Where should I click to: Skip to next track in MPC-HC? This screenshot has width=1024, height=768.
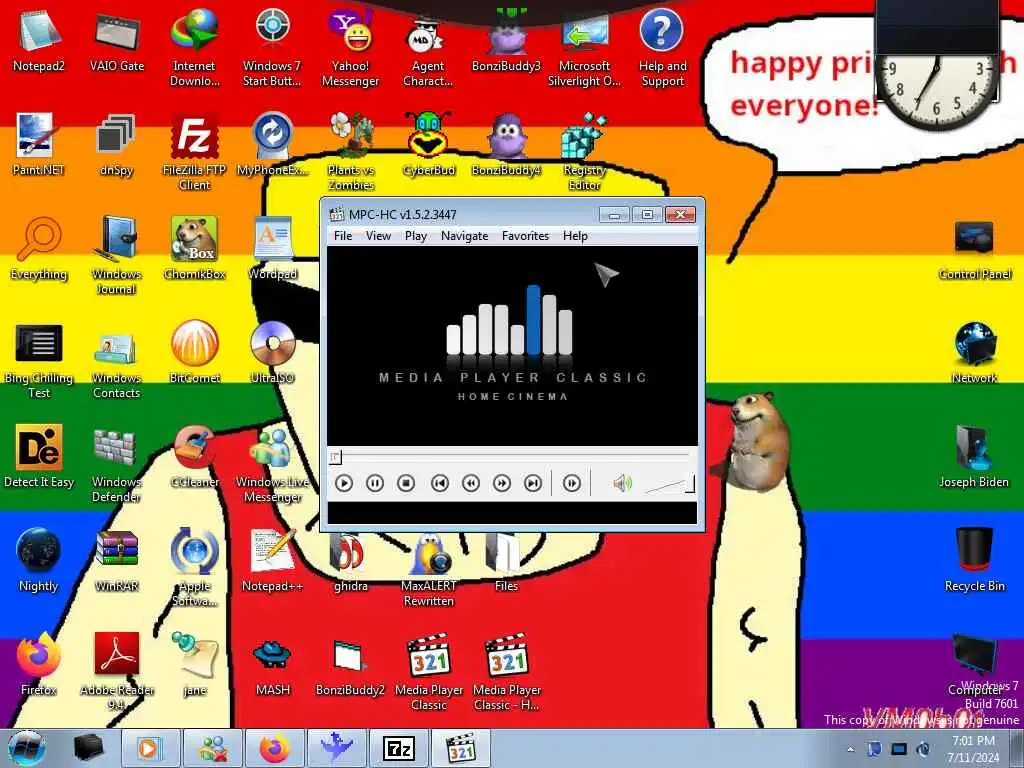533,483
